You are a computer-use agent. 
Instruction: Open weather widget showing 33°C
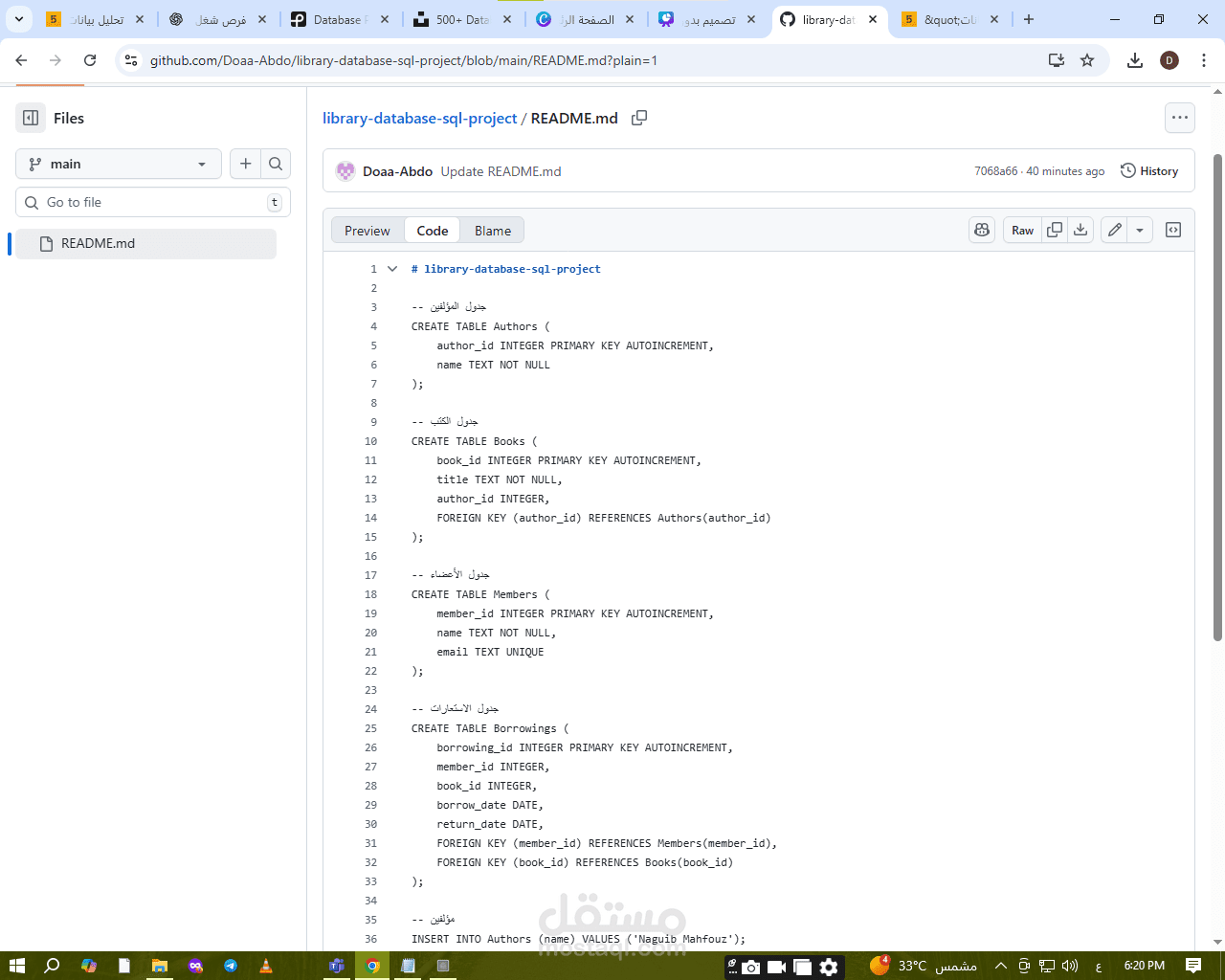[x=923, y=966]
